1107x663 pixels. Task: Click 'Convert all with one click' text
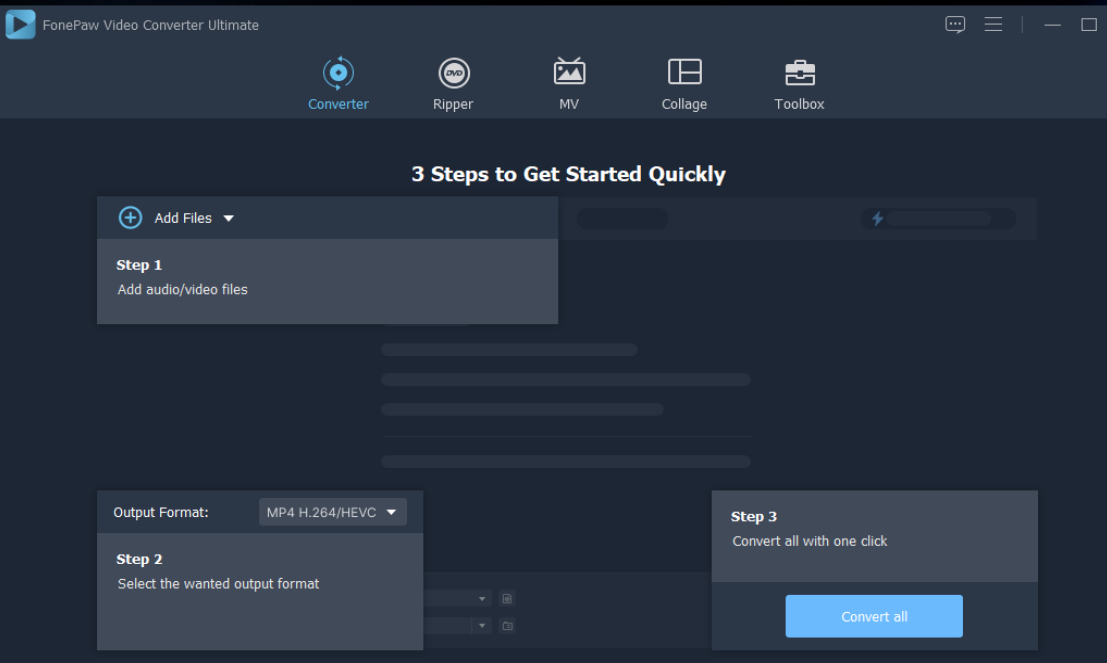tap(810, 541)
